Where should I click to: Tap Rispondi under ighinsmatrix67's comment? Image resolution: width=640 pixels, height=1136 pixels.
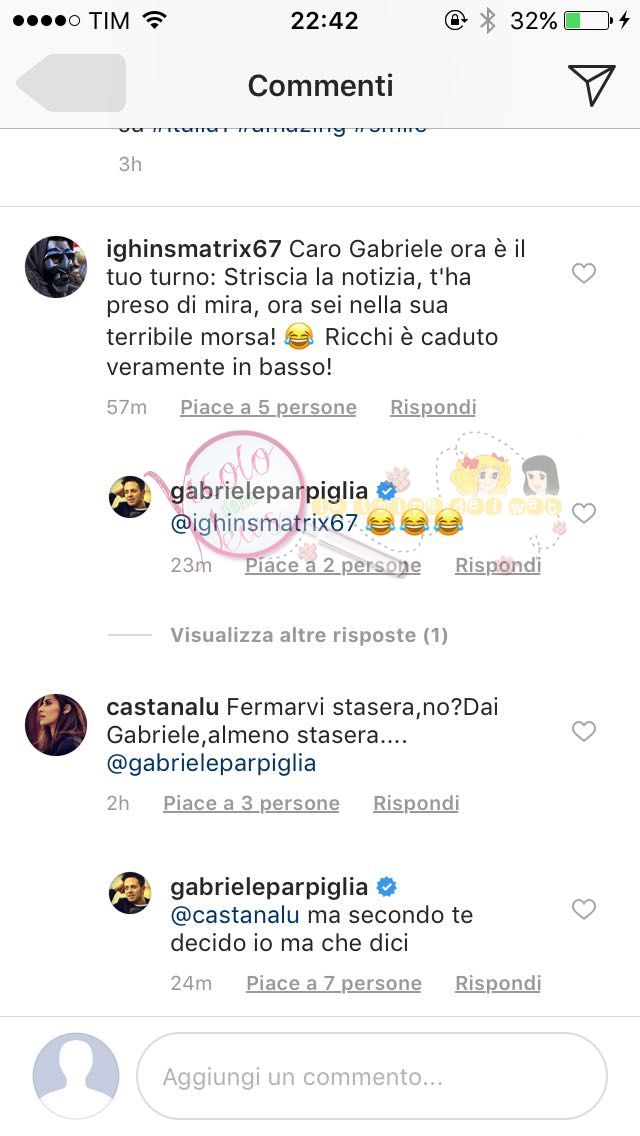[x=433, y=408]
